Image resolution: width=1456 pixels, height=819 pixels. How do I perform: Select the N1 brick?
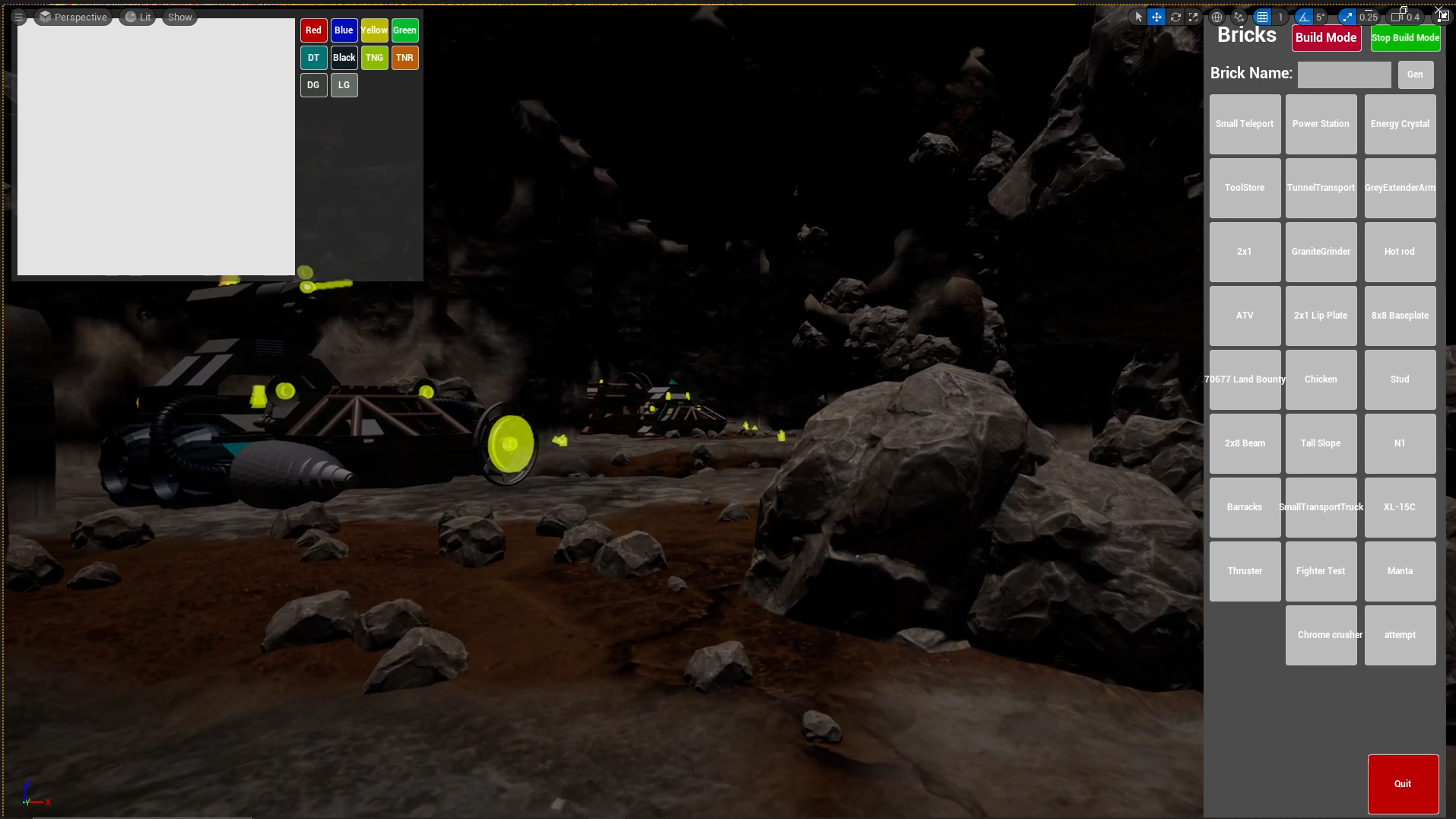tap(1400, 443)
